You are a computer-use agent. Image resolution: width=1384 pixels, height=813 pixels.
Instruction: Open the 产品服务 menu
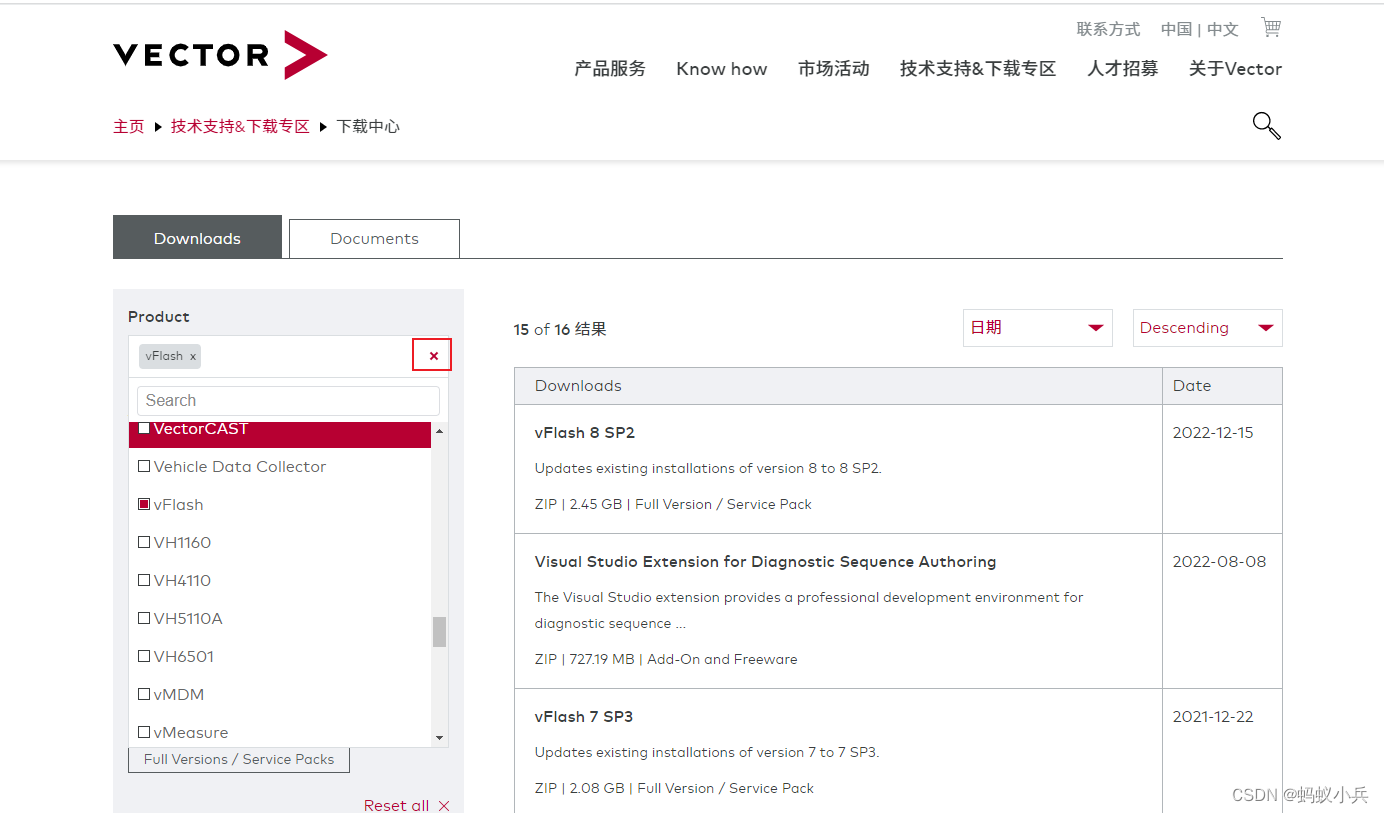610,69
